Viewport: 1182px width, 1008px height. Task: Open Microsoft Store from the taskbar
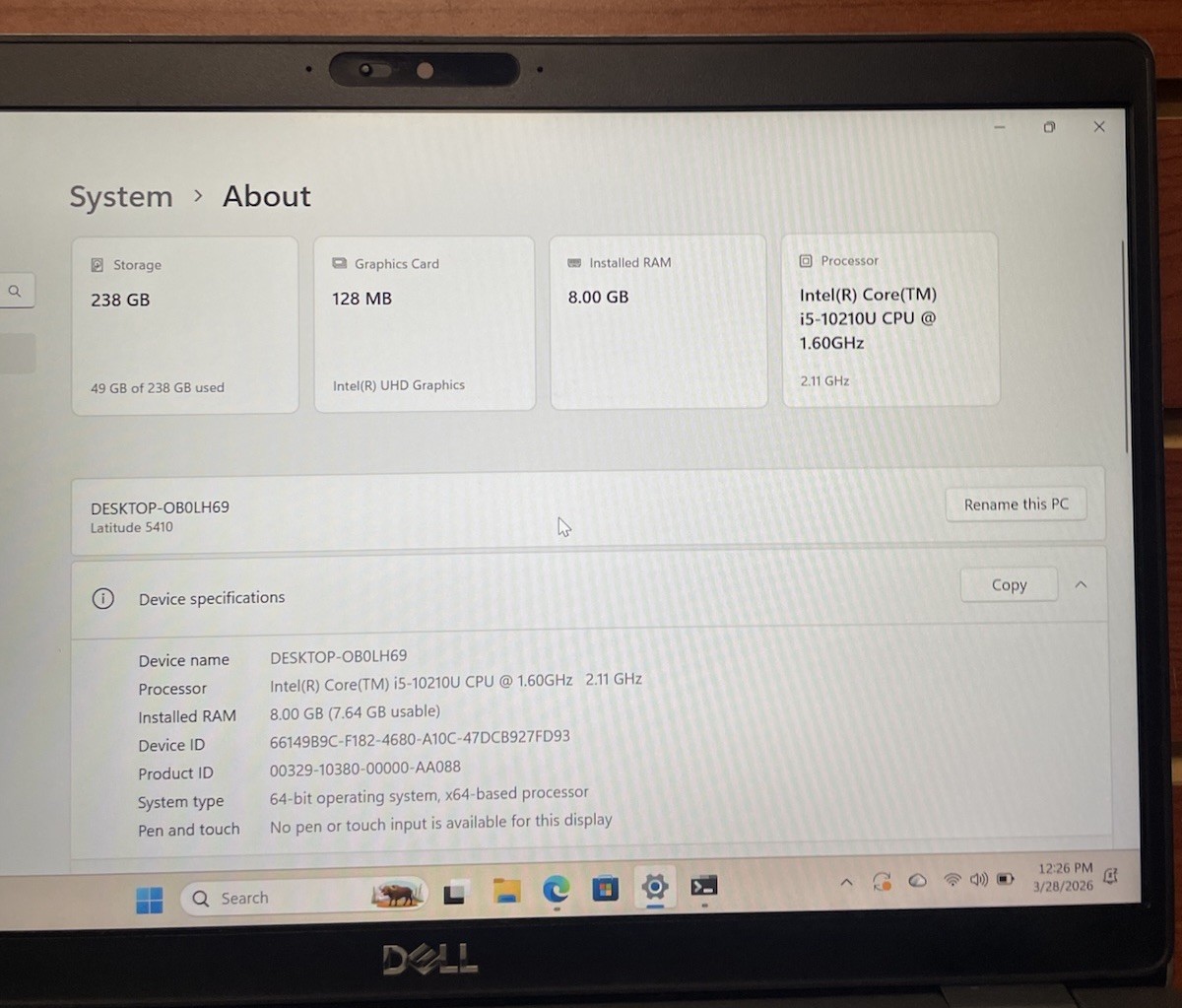tap(605, 889)
